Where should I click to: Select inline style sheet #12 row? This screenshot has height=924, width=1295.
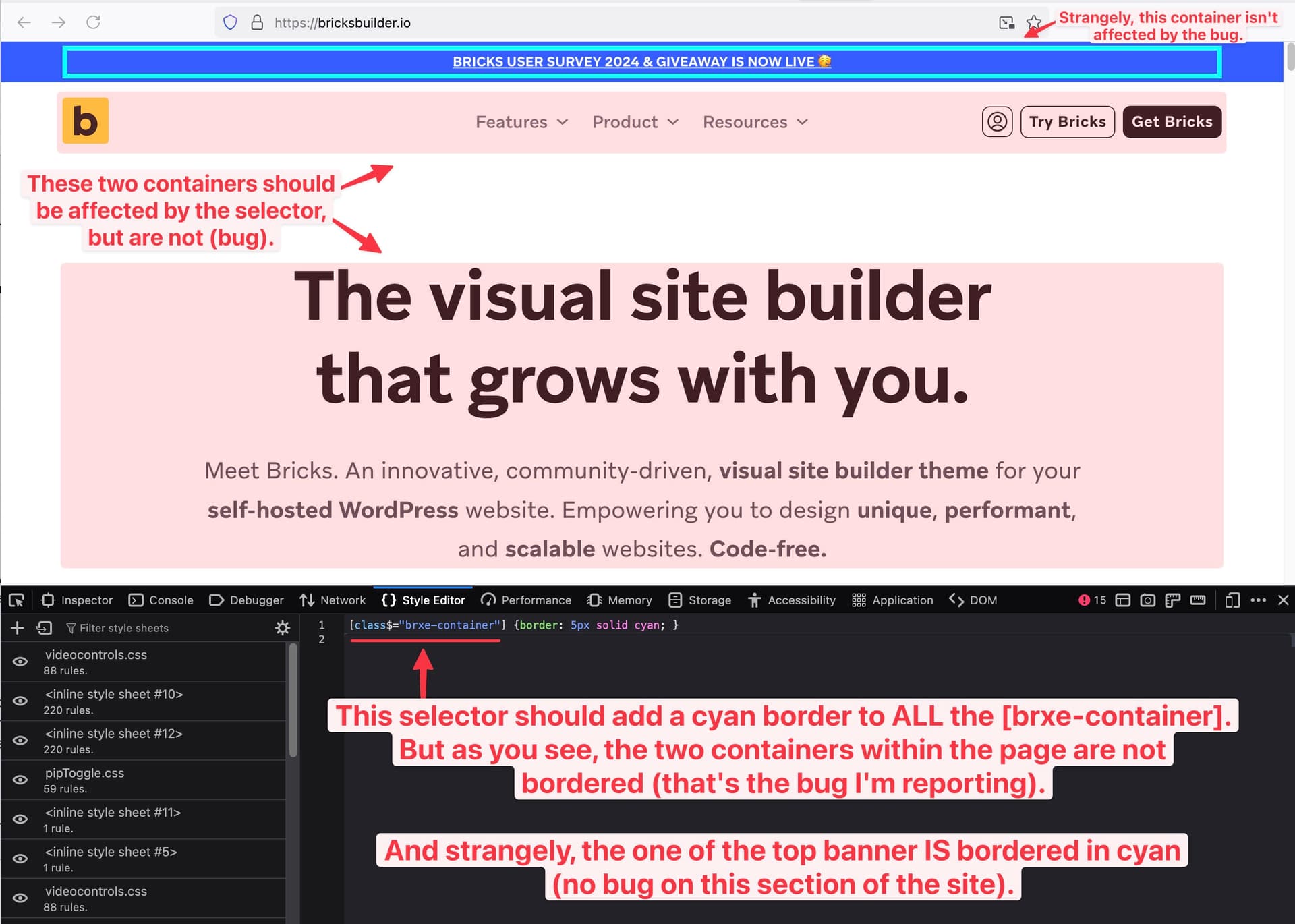[x=143, y=741]
